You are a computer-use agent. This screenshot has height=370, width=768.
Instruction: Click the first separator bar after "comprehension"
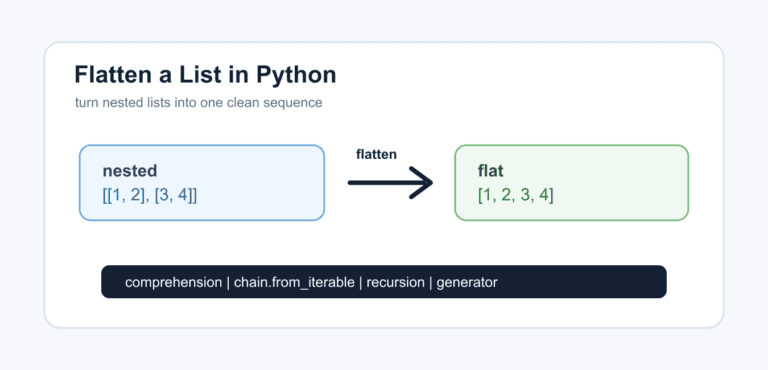pos(228,283)
